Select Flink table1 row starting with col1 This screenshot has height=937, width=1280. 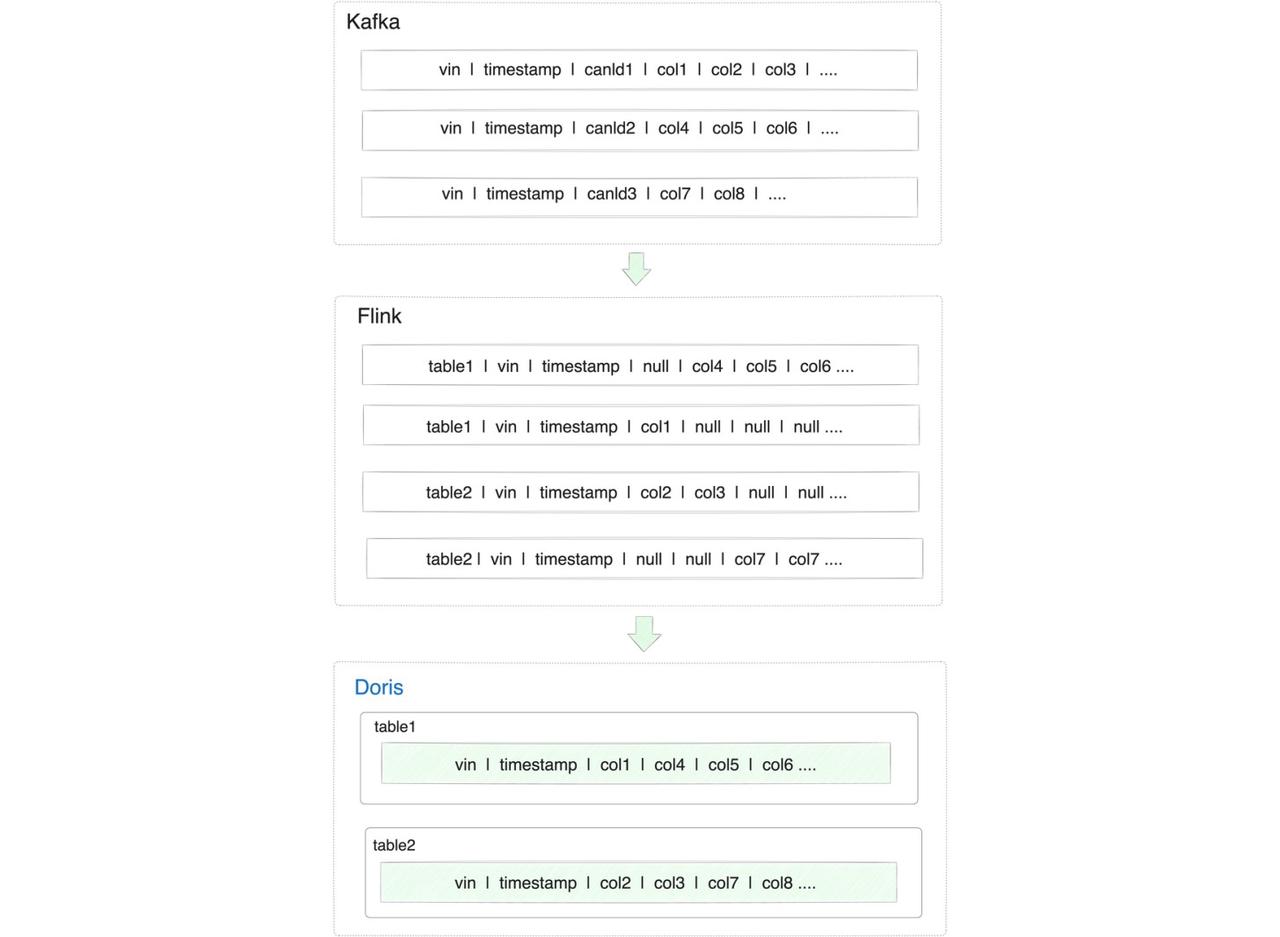640,426
